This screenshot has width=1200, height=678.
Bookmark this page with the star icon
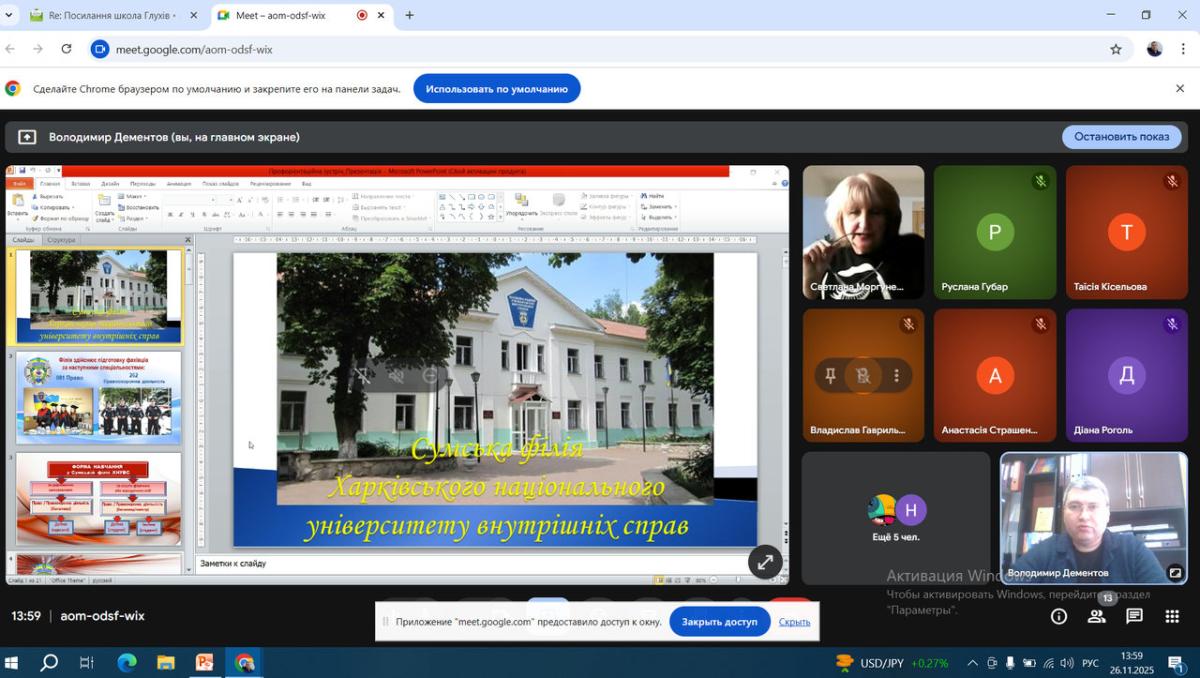1116,49
